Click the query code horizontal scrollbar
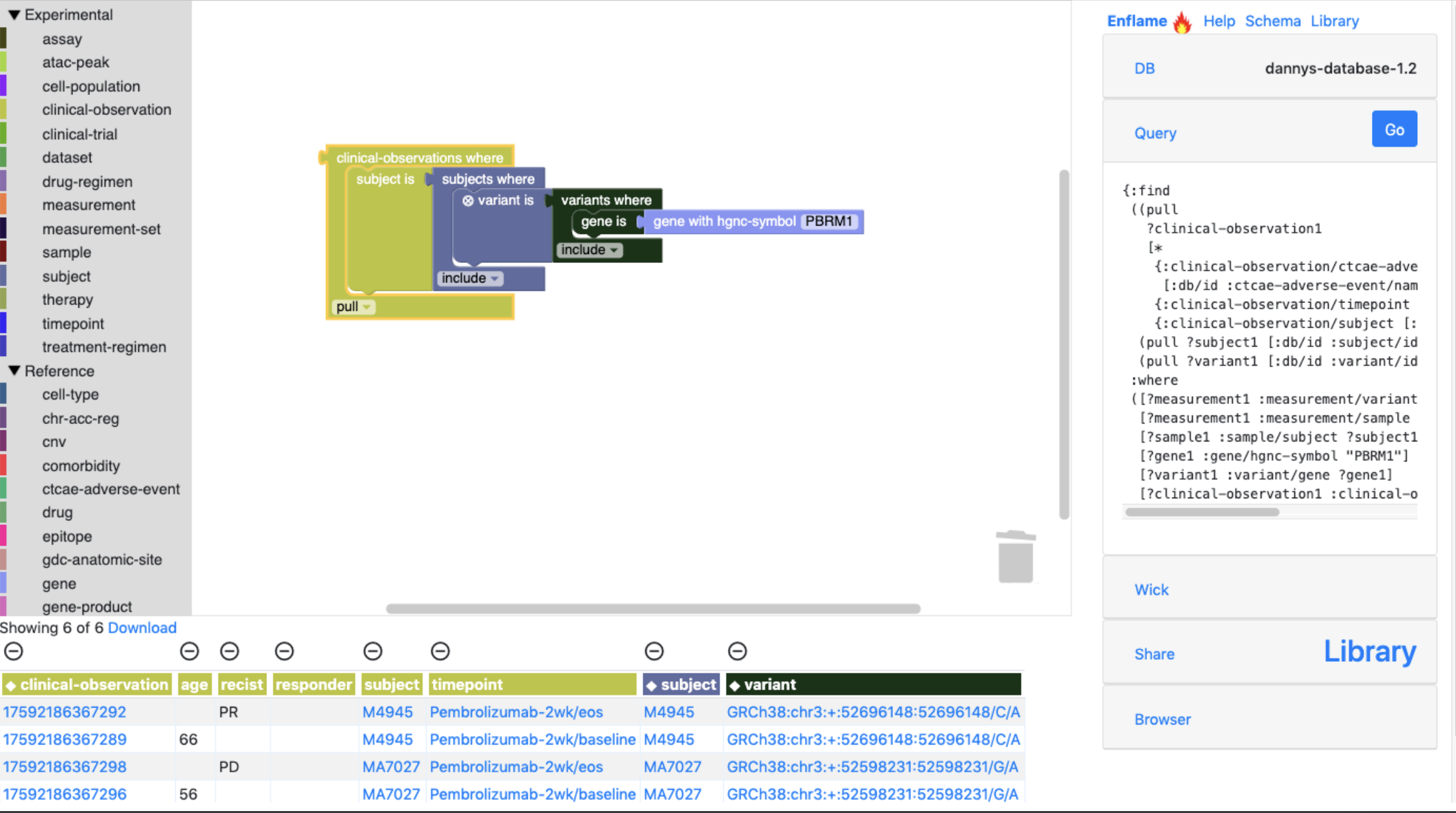The height and width of the screenshot is (813, 1456). pyautogui.click(x=1202, y=512)
